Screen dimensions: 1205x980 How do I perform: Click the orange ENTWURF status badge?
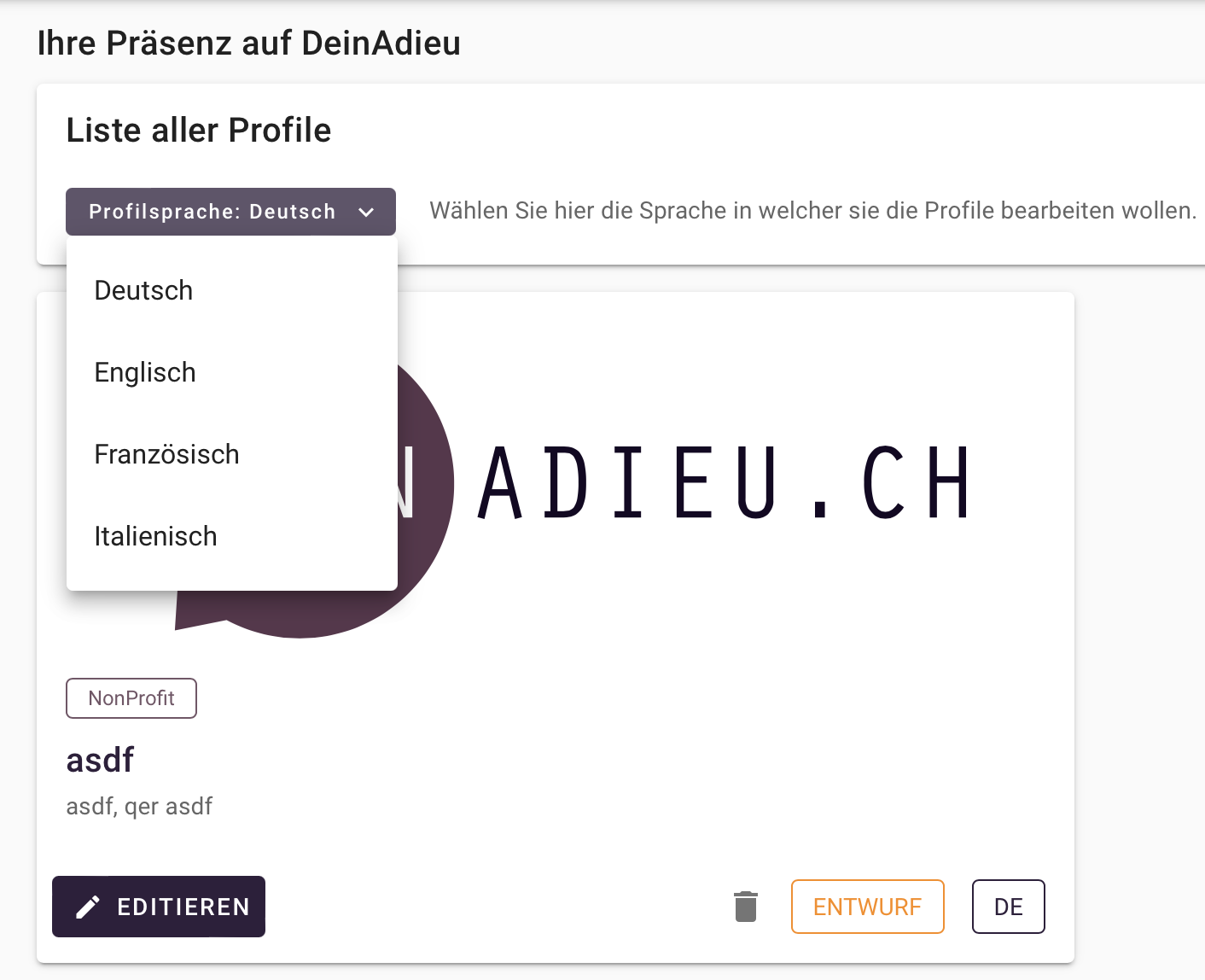coord(867,907)
